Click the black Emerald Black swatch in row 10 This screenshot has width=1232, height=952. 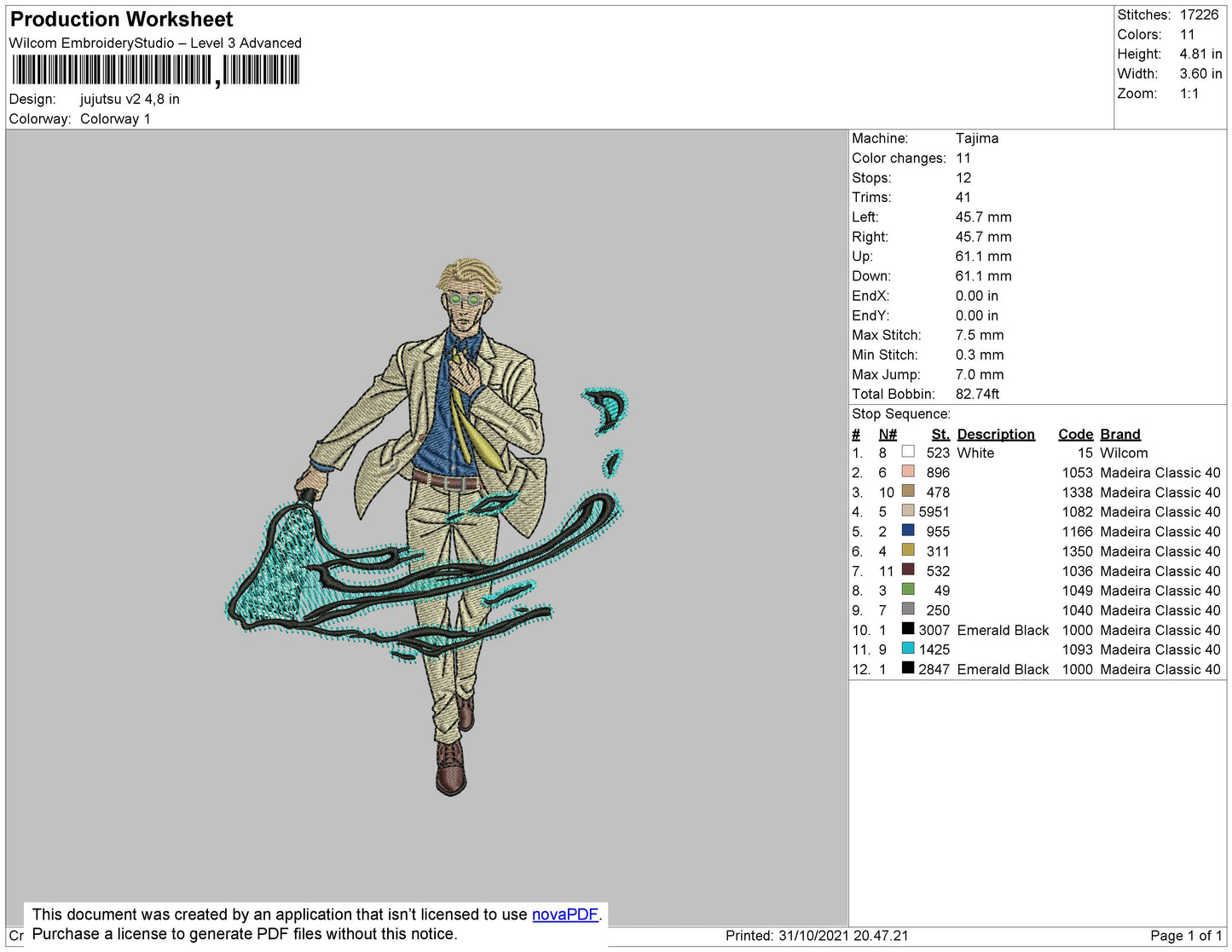908,629
